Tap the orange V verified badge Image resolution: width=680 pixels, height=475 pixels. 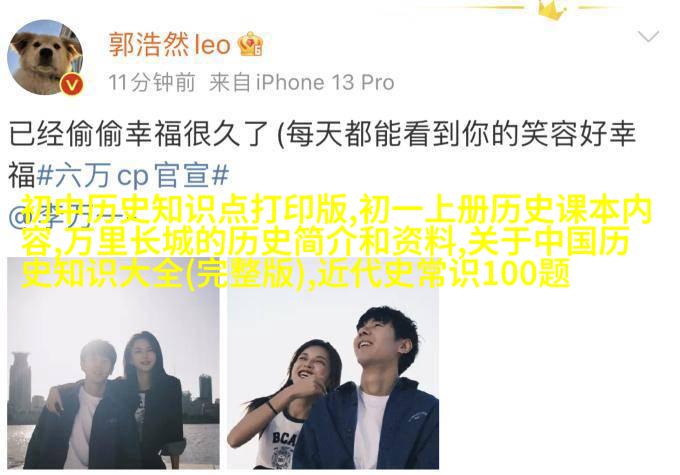click(72, 85)
